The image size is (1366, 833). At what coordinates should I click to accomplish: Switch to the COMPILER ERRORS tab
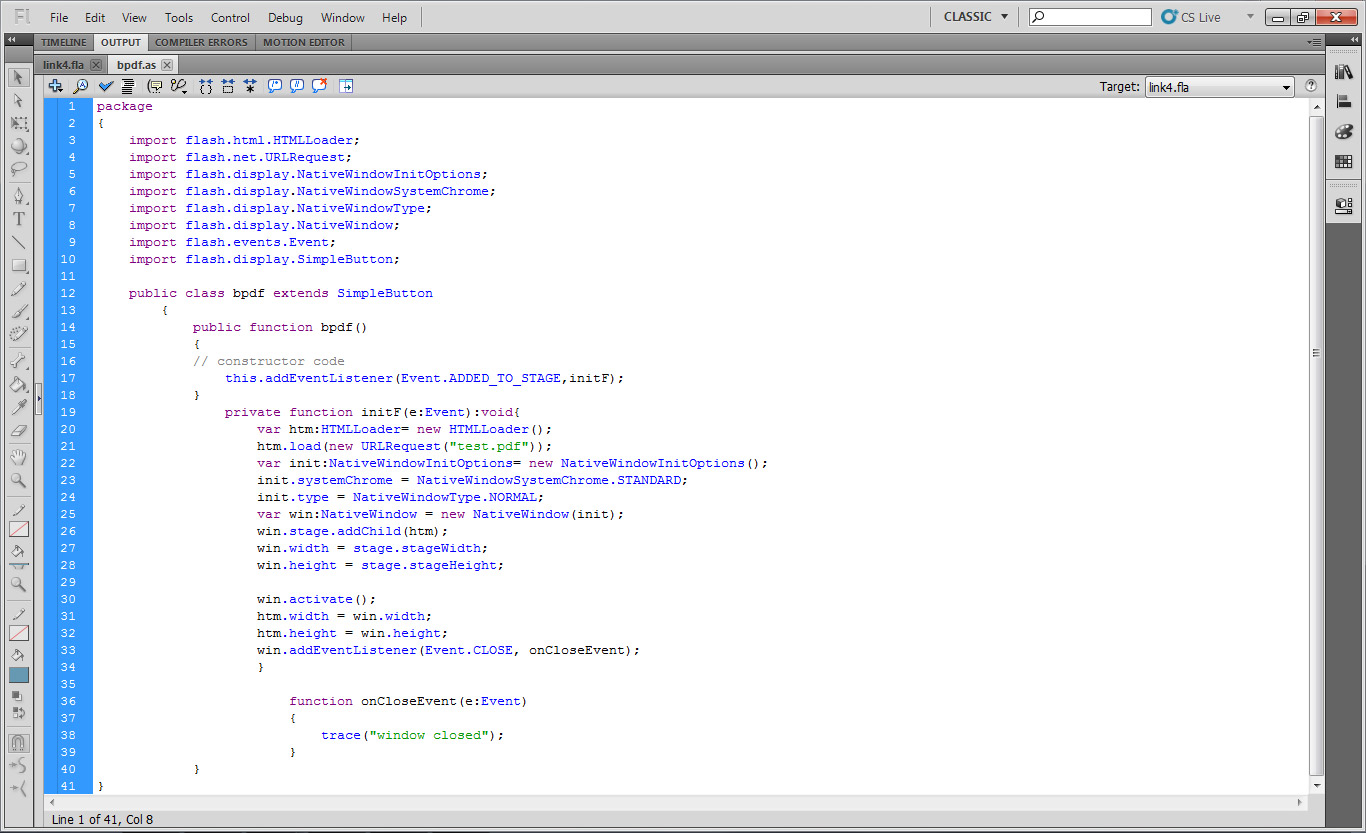pos(201,42)
